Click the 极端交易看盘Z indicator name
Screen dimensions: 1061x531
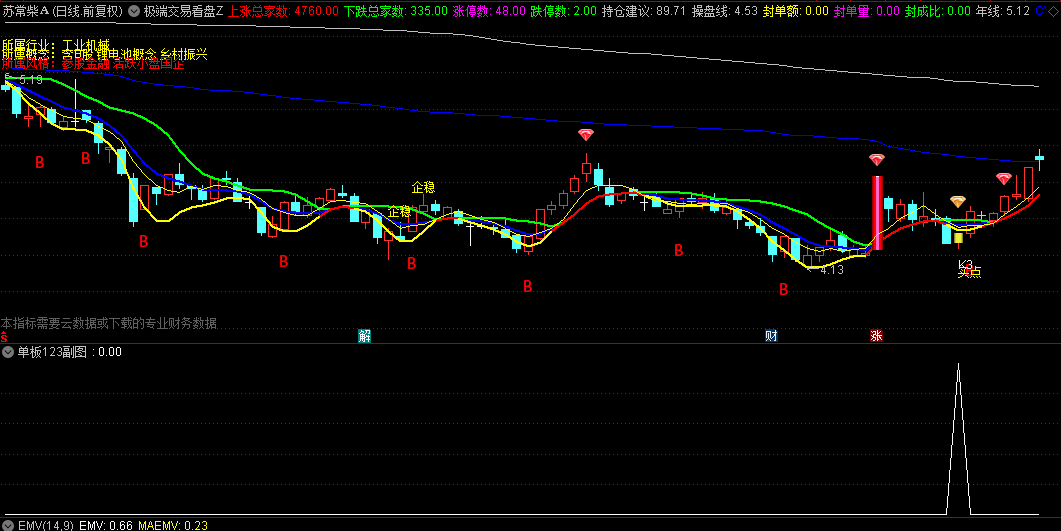pos(183,11)
